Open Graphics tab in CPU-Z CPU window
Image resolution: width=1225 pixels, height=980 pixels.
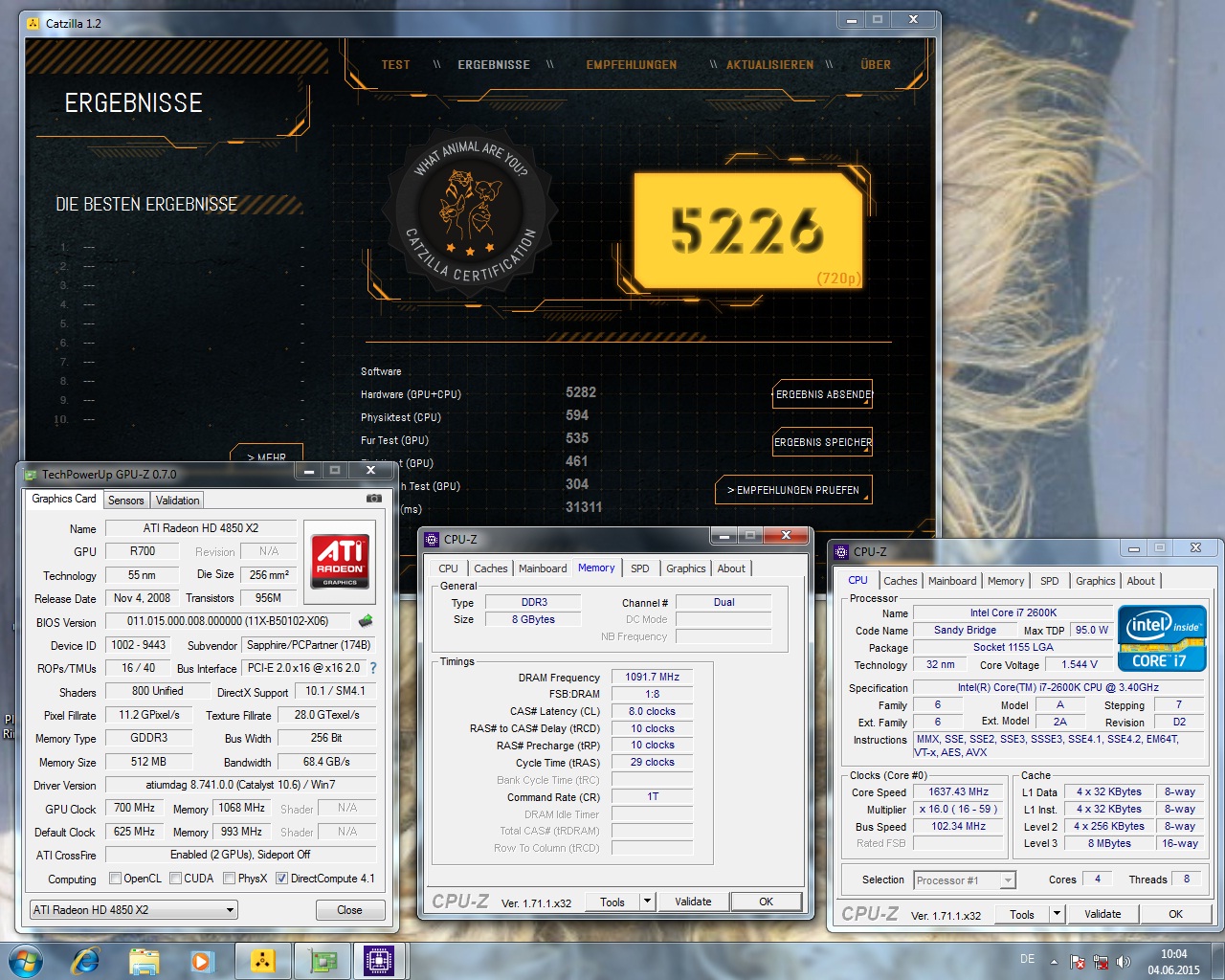pos(1096,581)
